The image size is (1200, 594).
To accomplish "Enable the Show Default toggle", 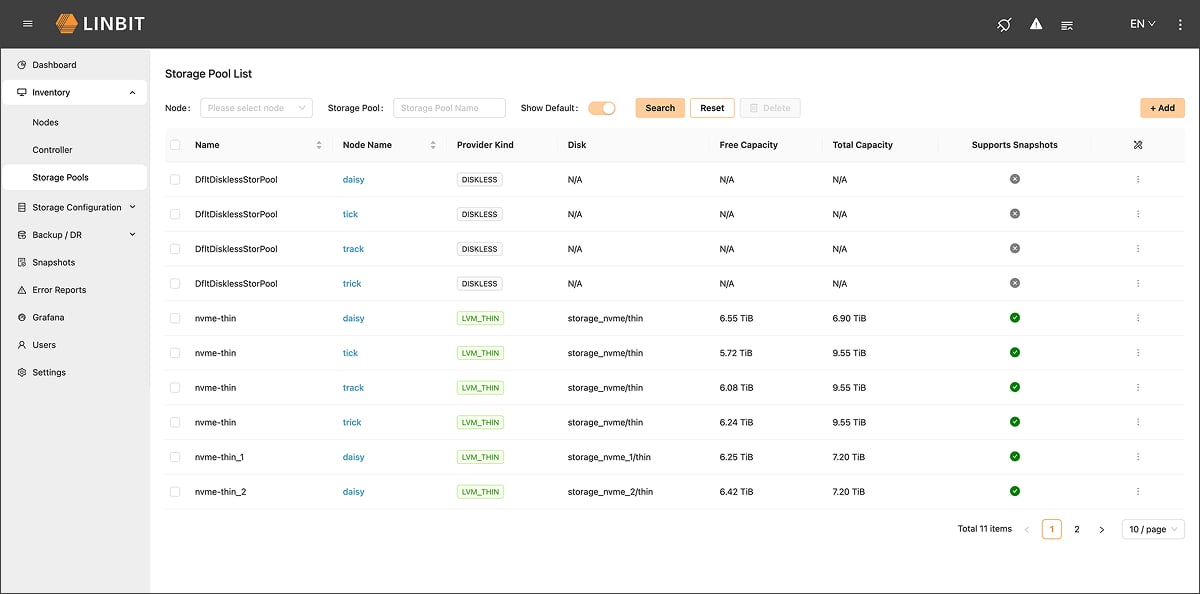I will (601, 107).
